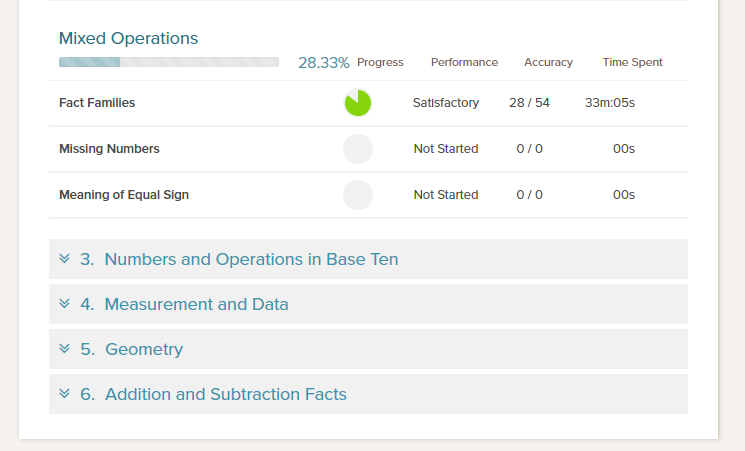Image resolution: width=745 pixels, height=451 pixels.
Task: Open the Fact Families topic
Action: click(x=97, y=103)
